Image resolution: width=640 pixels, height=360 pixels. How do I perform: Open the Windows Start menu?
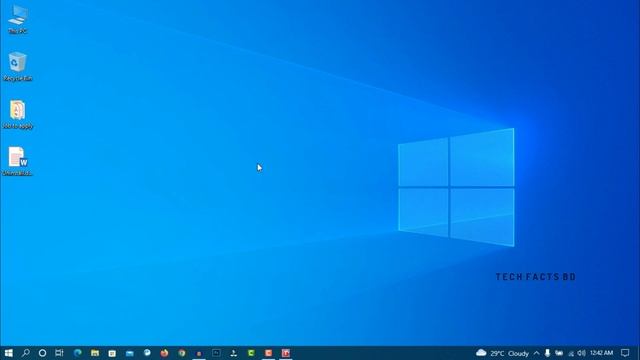point(8,353)
